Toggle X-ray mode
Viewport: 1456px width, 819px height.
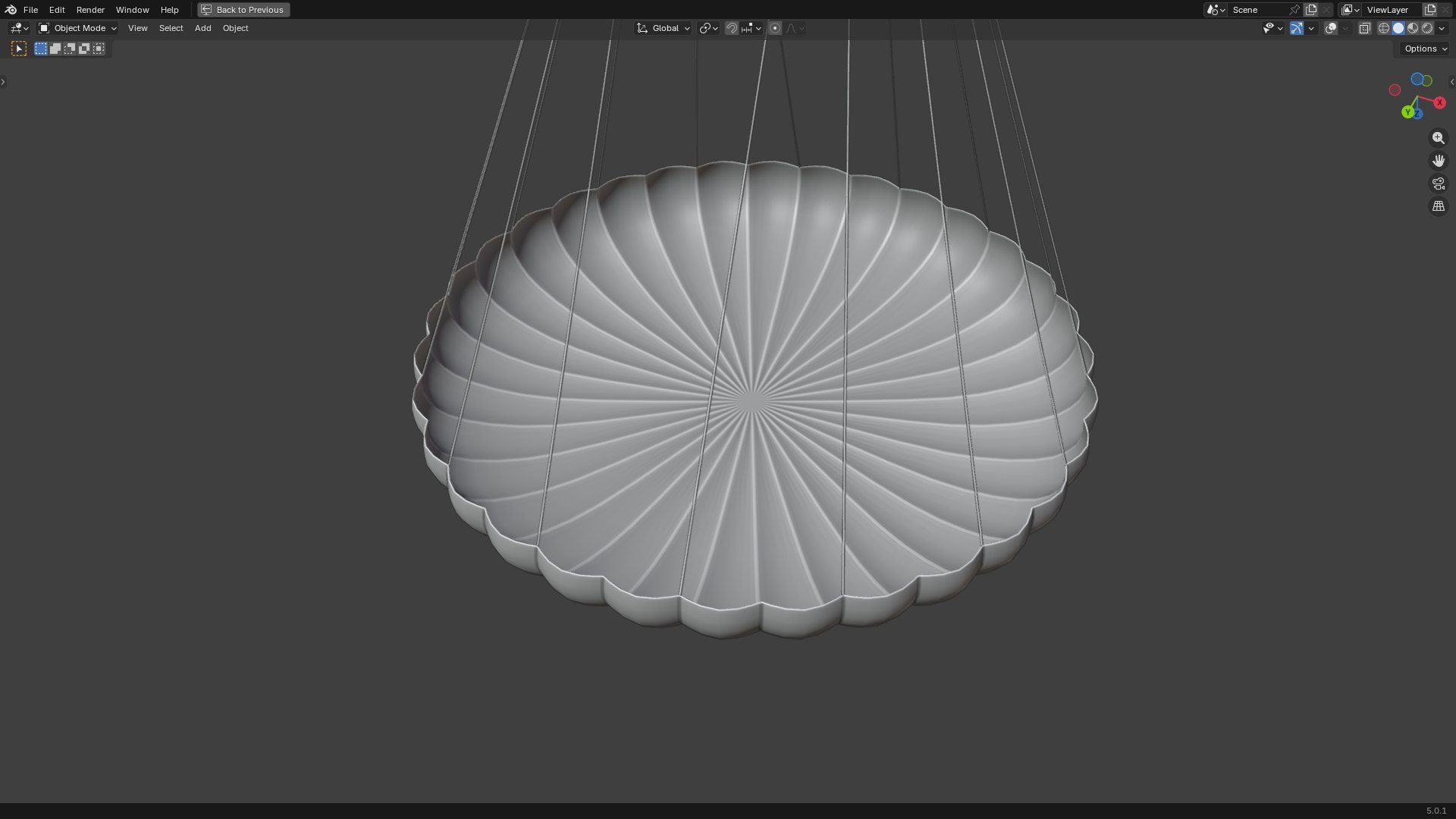[x=1364, y=28]
